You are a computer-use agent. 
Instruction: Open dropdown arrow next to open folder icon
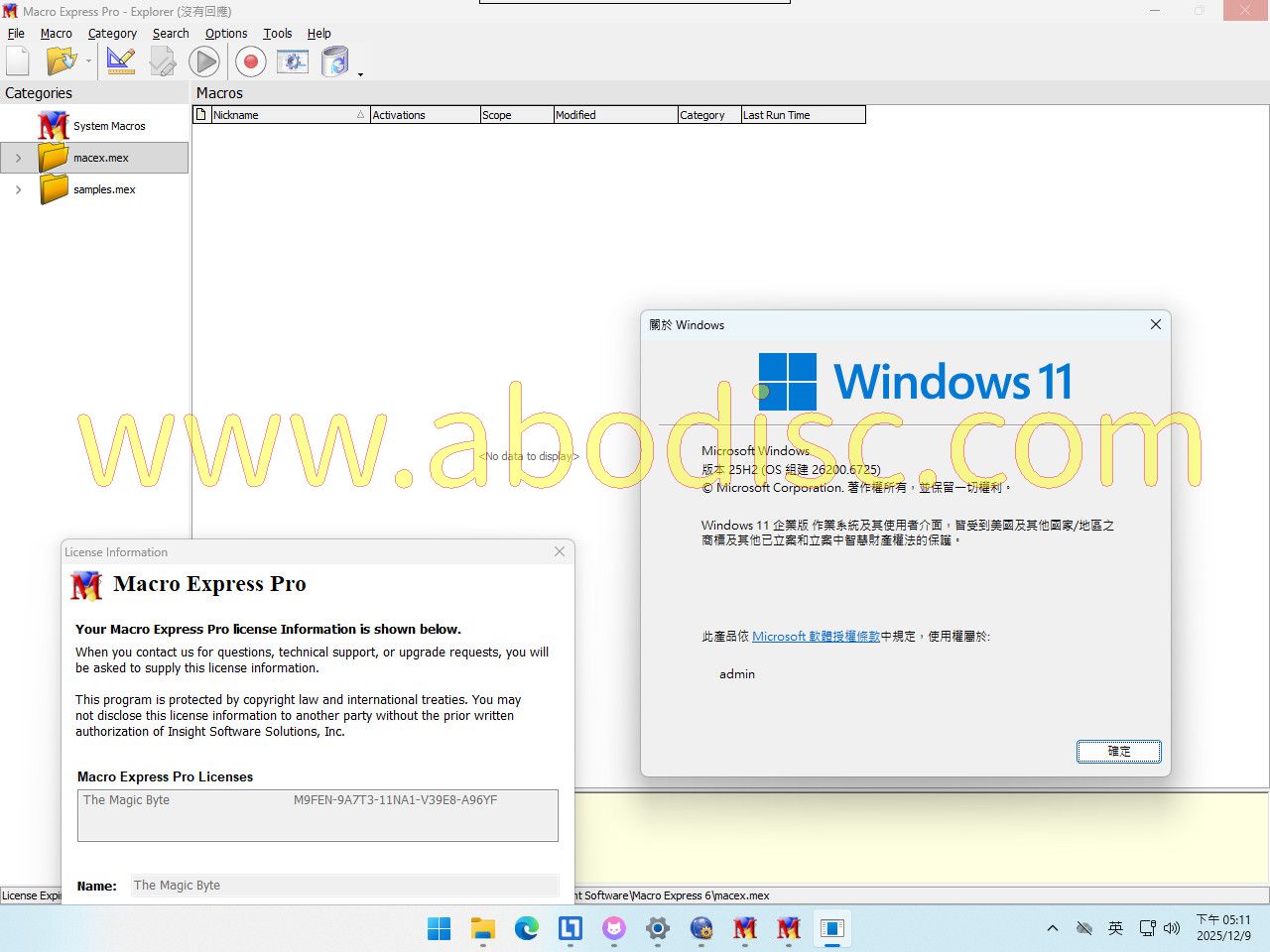(x=88, y=62)
